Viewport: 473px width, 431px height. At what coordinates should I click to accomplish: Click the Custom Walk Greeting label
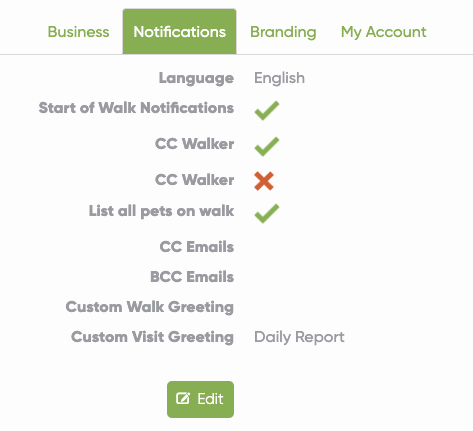(x=150, y=307)
